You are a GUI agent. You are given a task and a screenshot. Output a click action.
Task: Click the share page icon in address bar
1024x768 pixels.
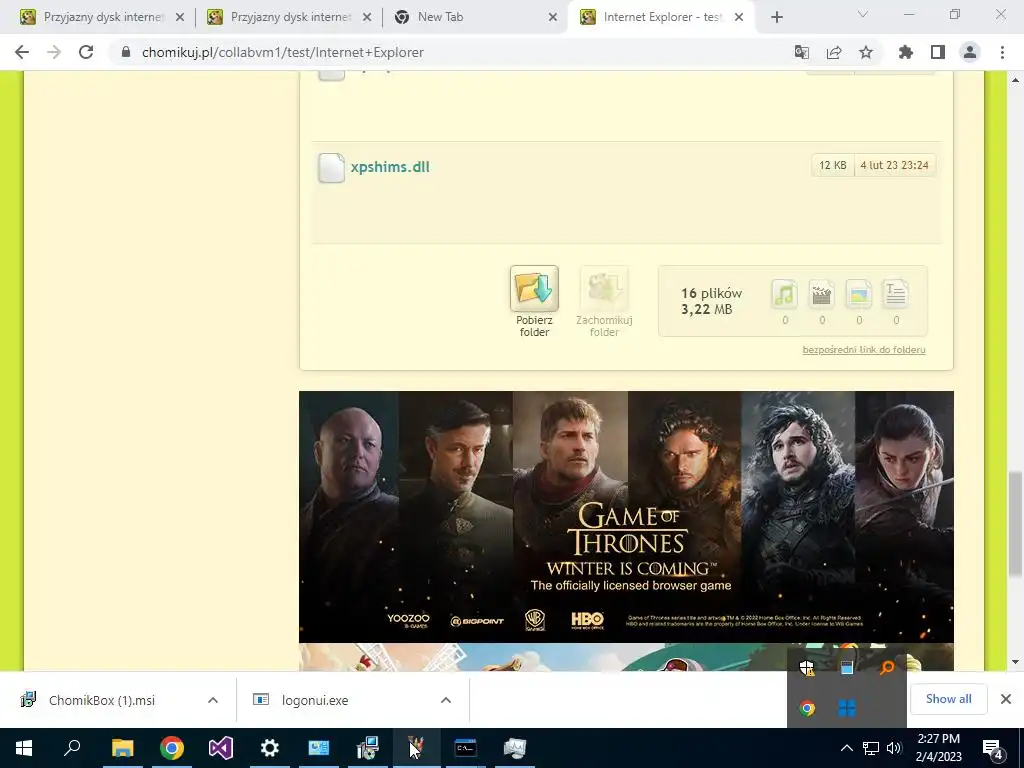834,52
